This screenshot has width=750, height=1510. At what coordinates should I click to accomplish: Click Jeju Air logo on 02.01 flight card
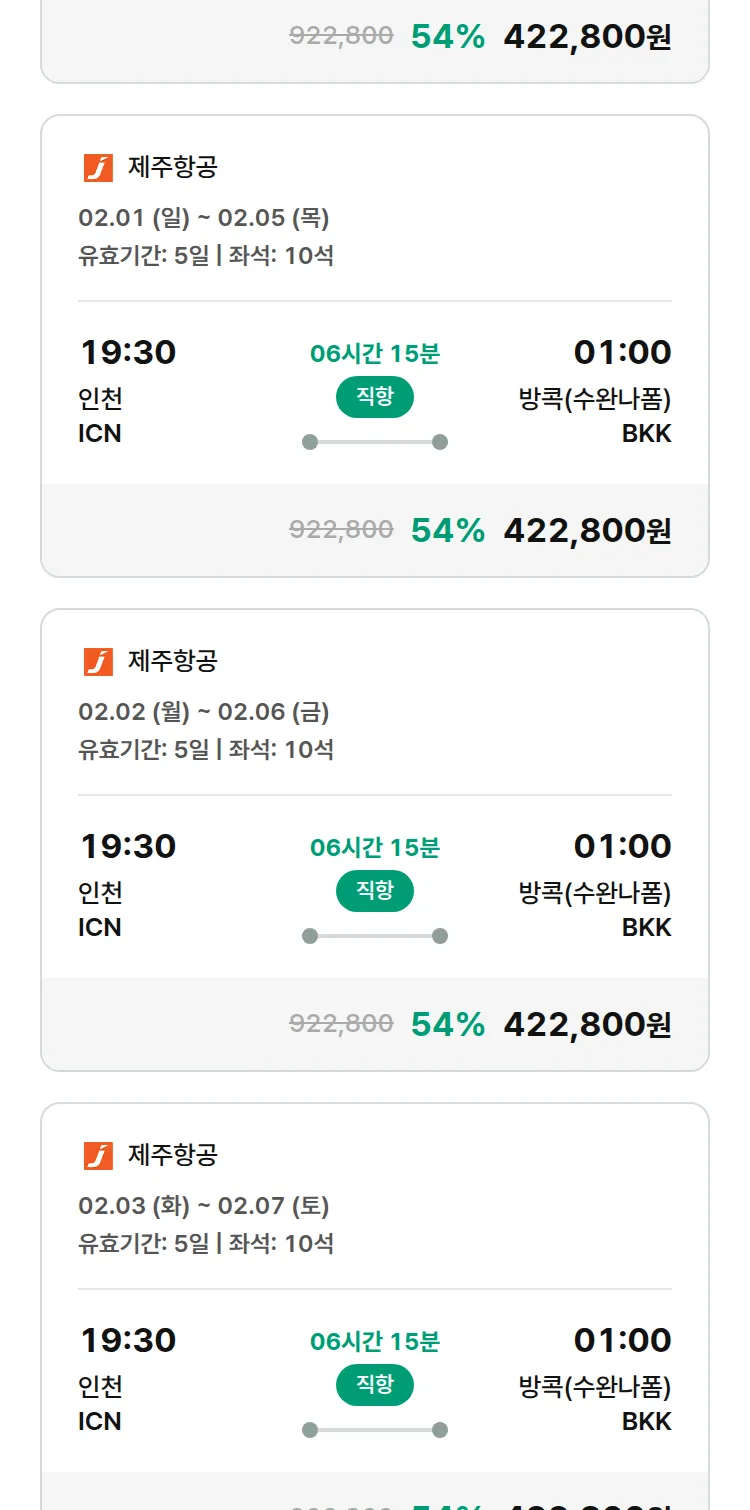(98, 168)
